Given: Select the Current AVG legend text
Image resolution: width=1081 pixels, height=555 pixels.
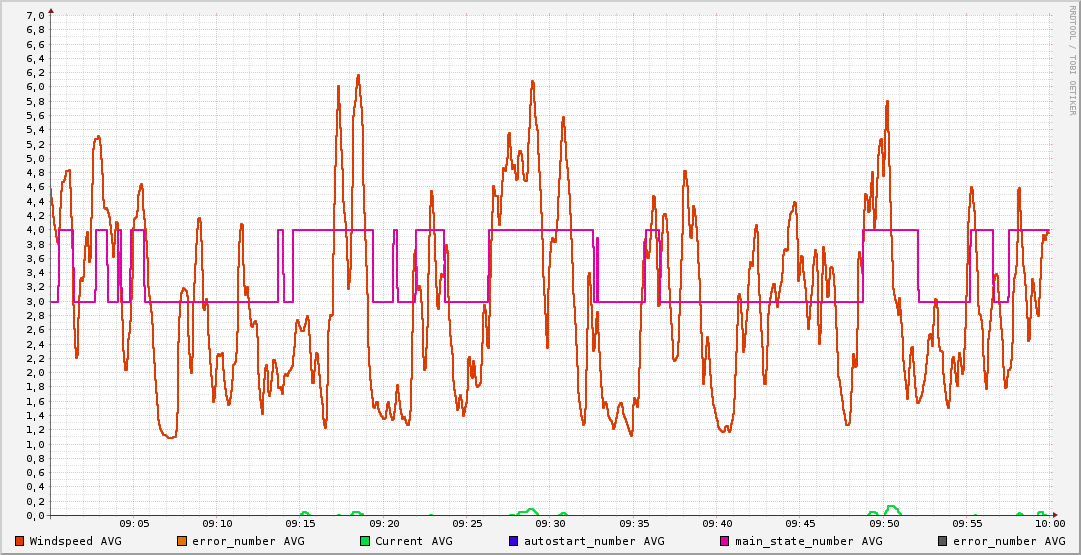Looking at the screenshot, I should point(414,541).
